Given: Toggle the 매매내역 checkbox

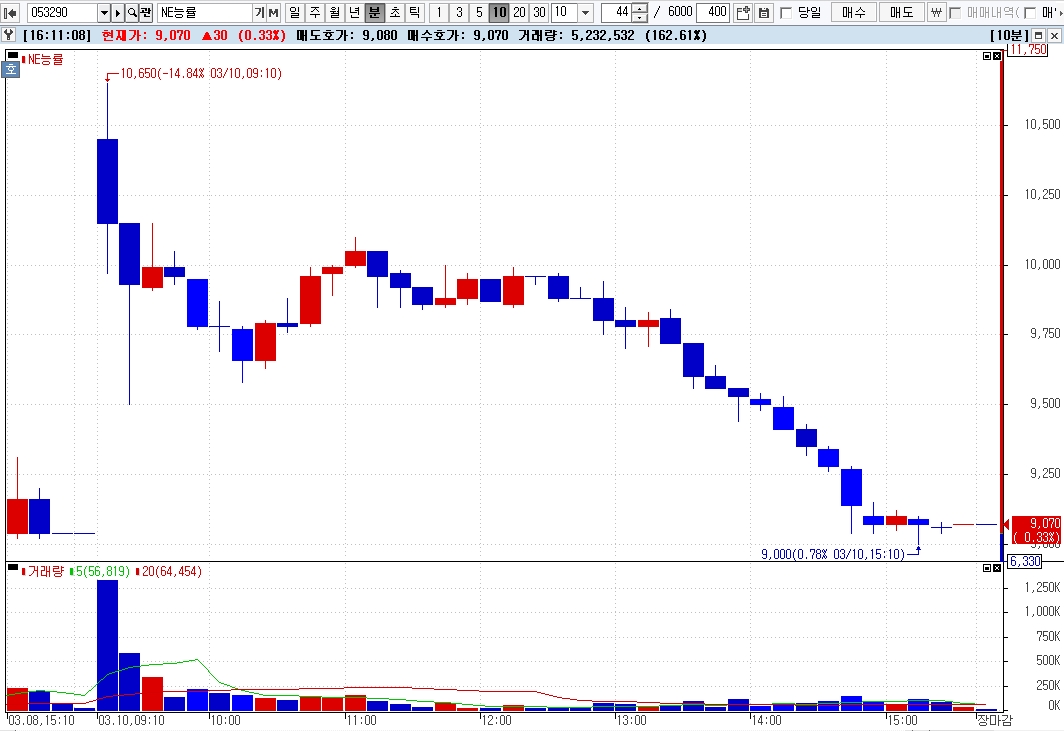Looking at the screenshot, I should [955, 13].
